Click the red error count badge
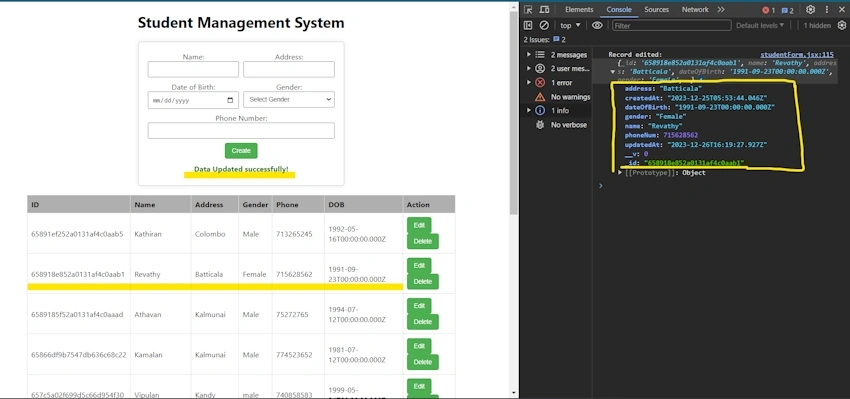The image size is (850, 399). (x=769, y=10)
